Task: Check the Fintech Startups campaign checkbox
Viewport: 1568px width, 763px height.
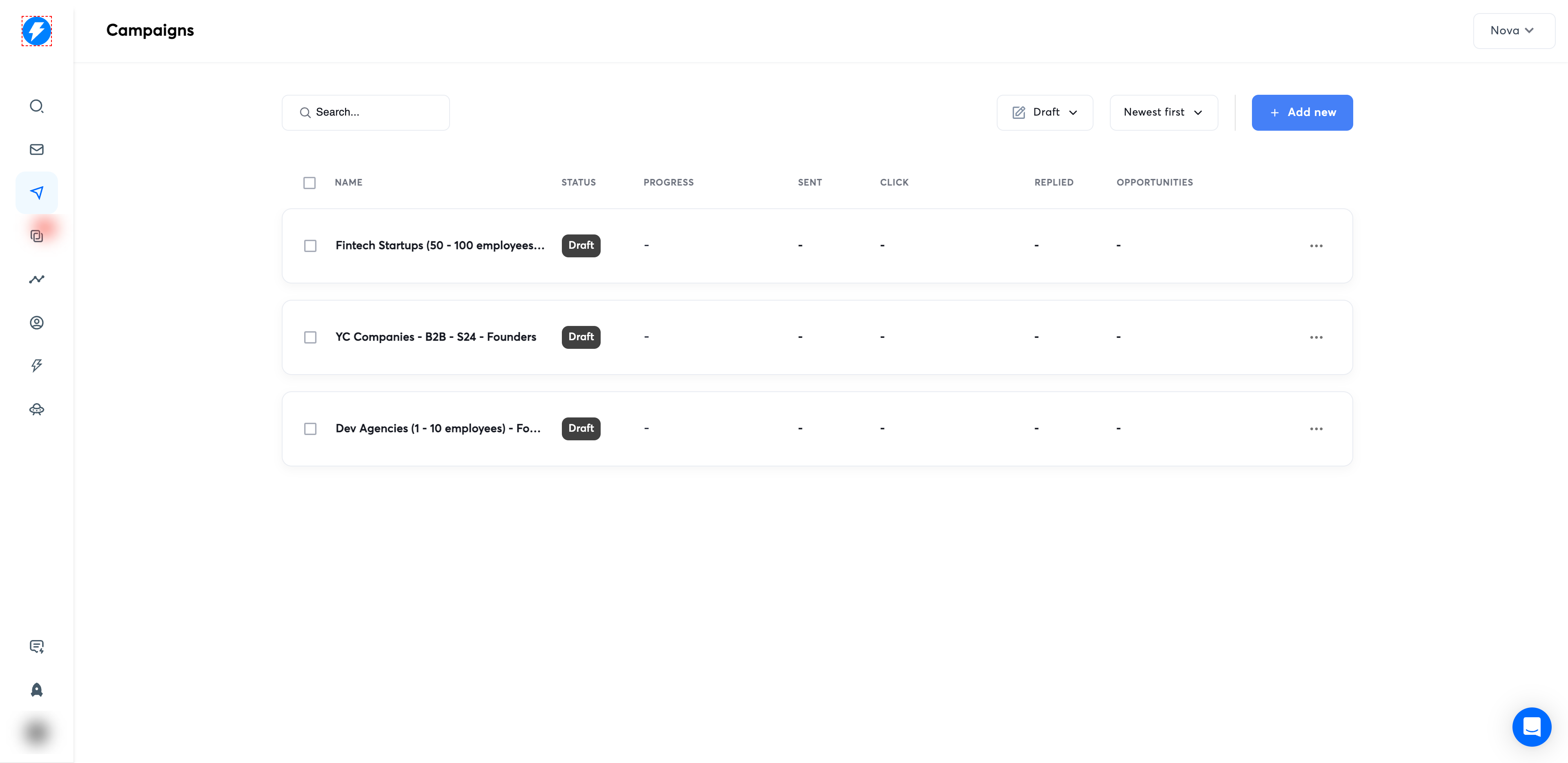Action: (x=310, y=246)
